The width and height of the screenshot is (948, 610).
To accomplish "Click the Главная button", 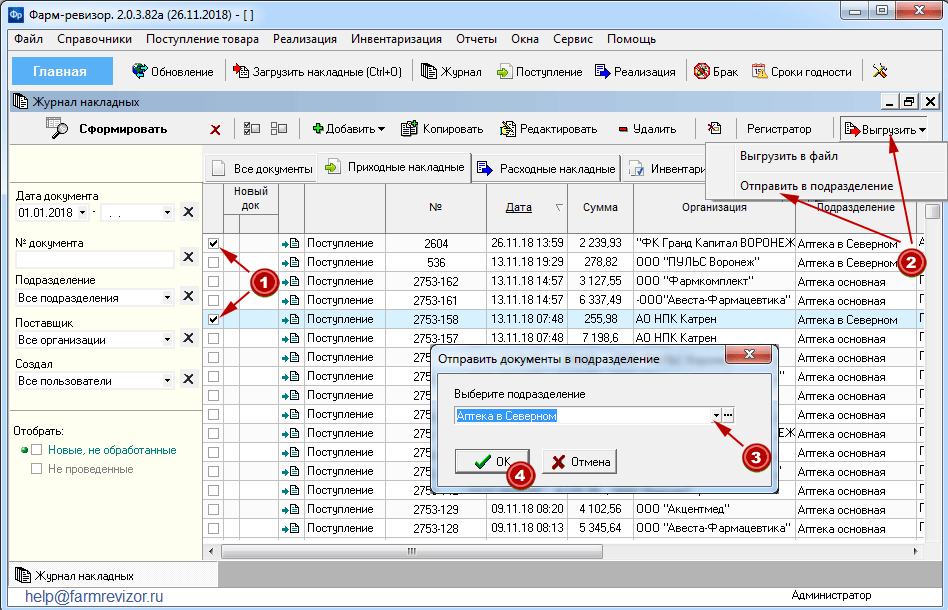I will [x=62, y=71].
